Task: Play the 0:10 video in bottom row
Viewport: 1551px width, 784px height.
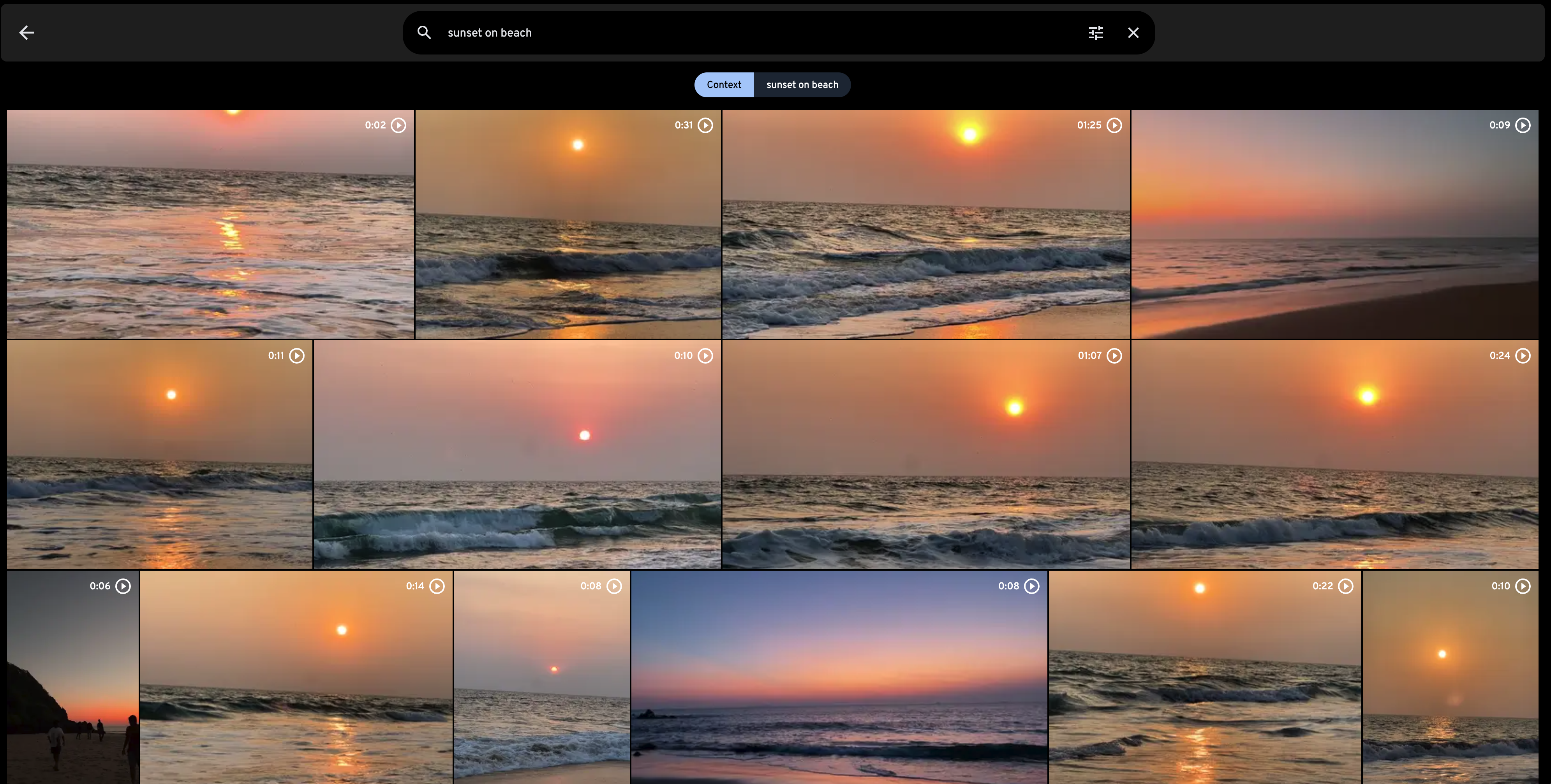Action: point(1523,586)
